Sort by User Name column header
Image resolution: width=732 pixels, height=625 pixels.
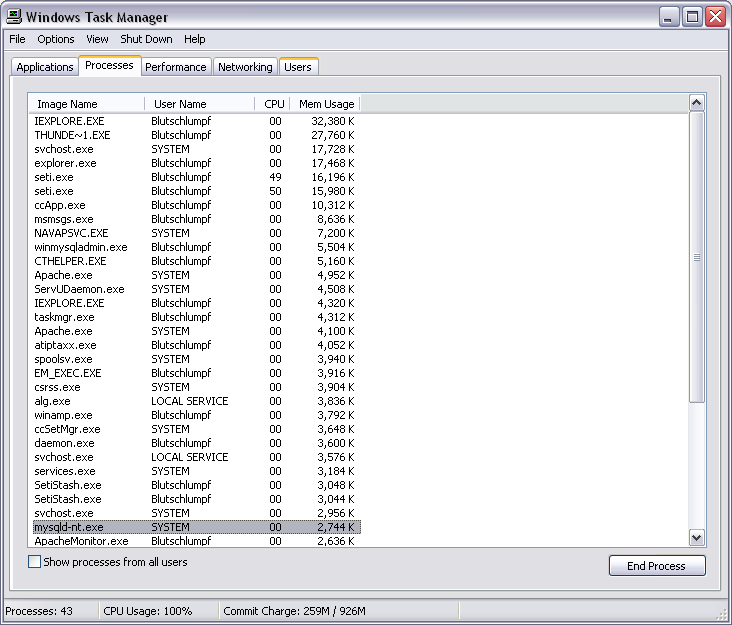(199, 104)
